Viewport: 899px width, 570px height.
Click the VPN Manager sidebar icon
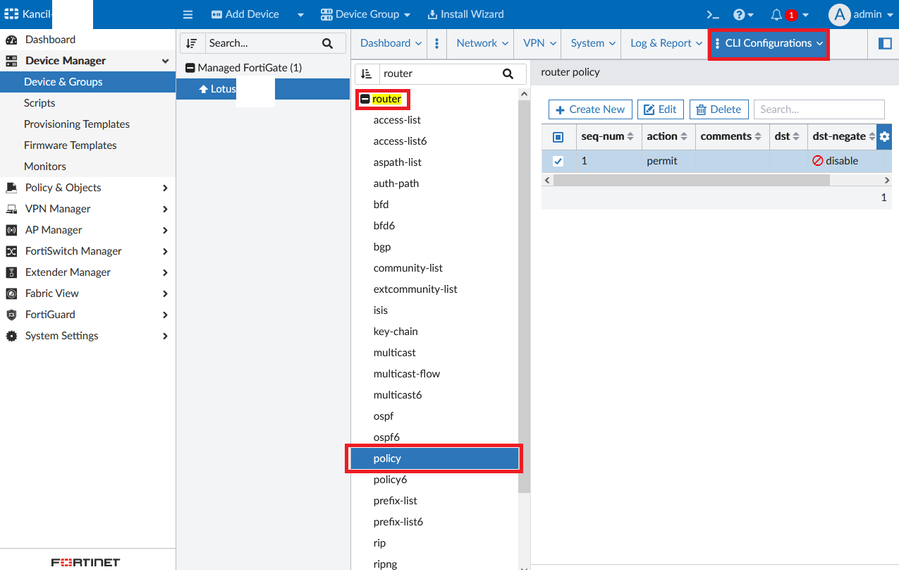click(x=11, y=209)
